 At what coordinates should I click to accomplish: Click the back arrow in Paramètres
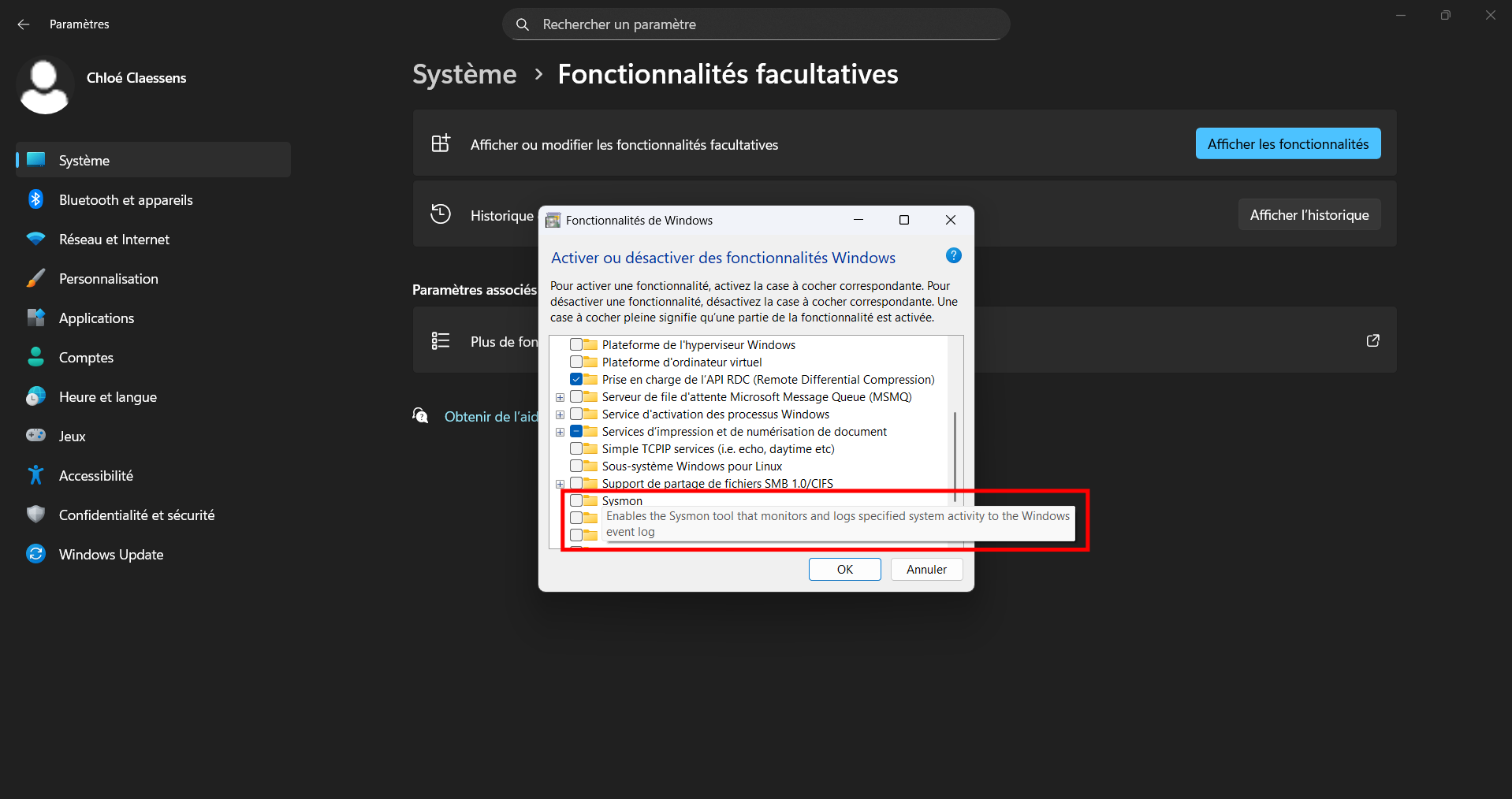(x=24, y=24)
